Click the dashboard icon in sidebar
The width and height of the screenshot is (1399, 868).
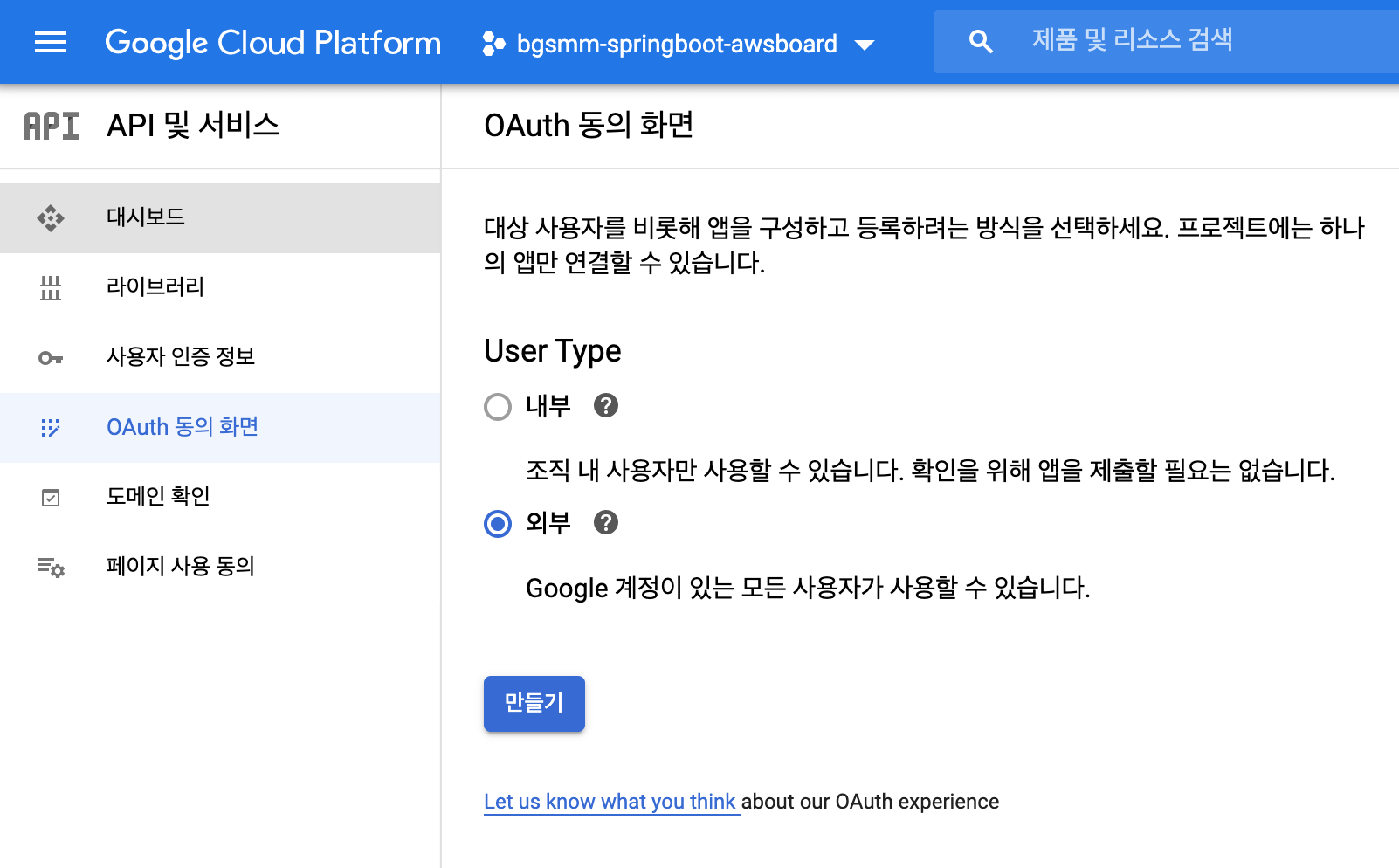coord(51,217)
